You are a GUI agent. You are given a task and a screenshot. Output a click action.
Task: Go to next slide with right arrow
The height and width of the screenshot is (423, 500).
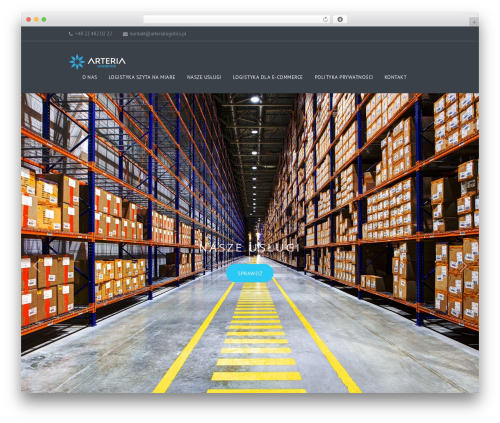pyautogui.click(x=464, y=266)
